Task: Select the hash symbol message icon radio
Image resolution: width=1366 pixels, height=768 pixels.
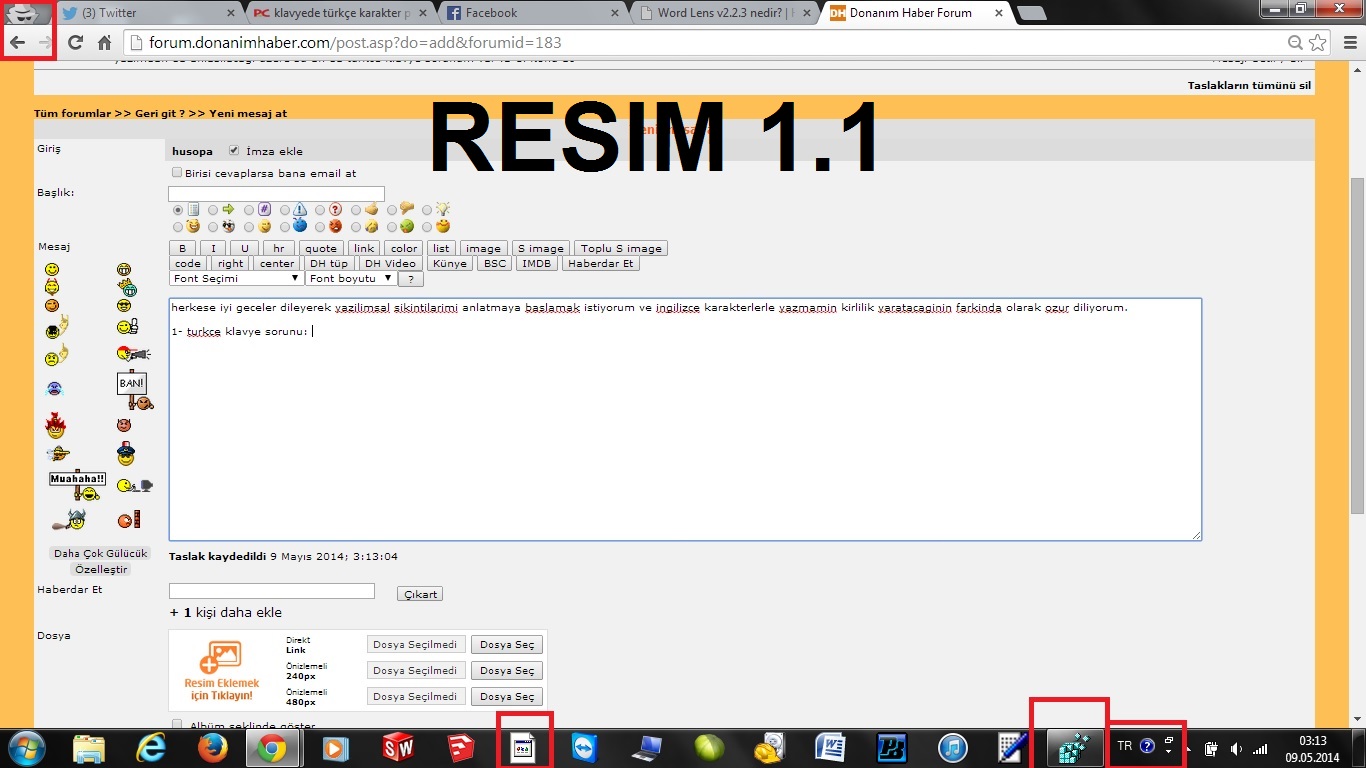Action: click(x=249, y=210)
